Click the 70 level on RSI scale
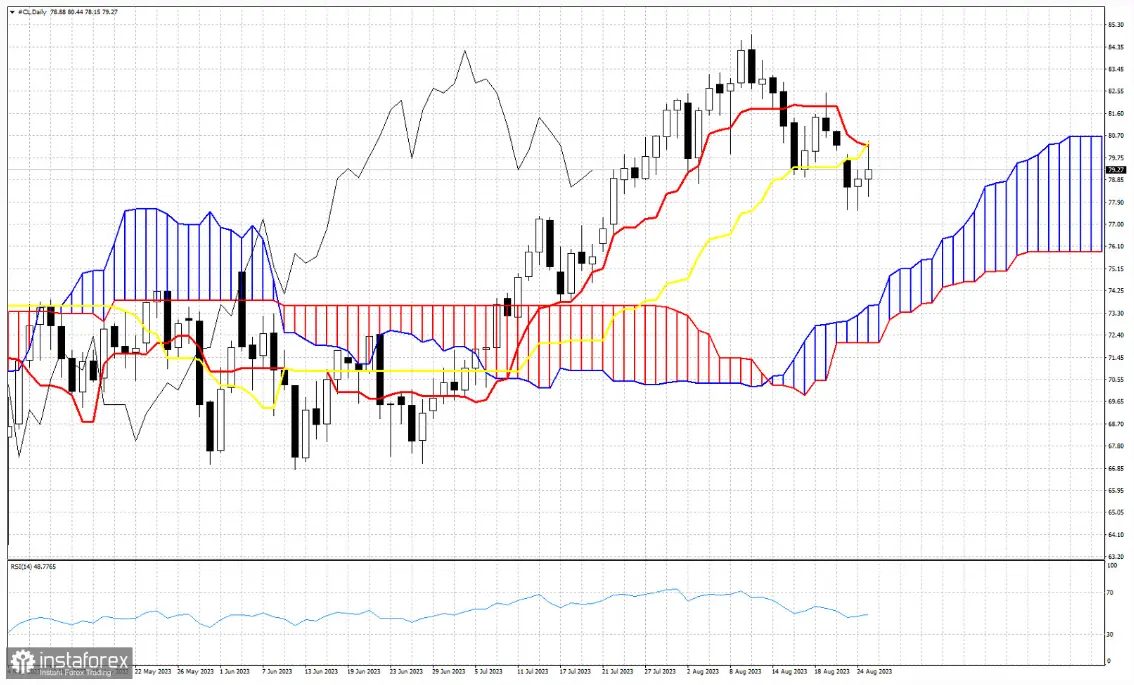The width and height of the screenshot is (1134, 685). [x=1111, y=594]
